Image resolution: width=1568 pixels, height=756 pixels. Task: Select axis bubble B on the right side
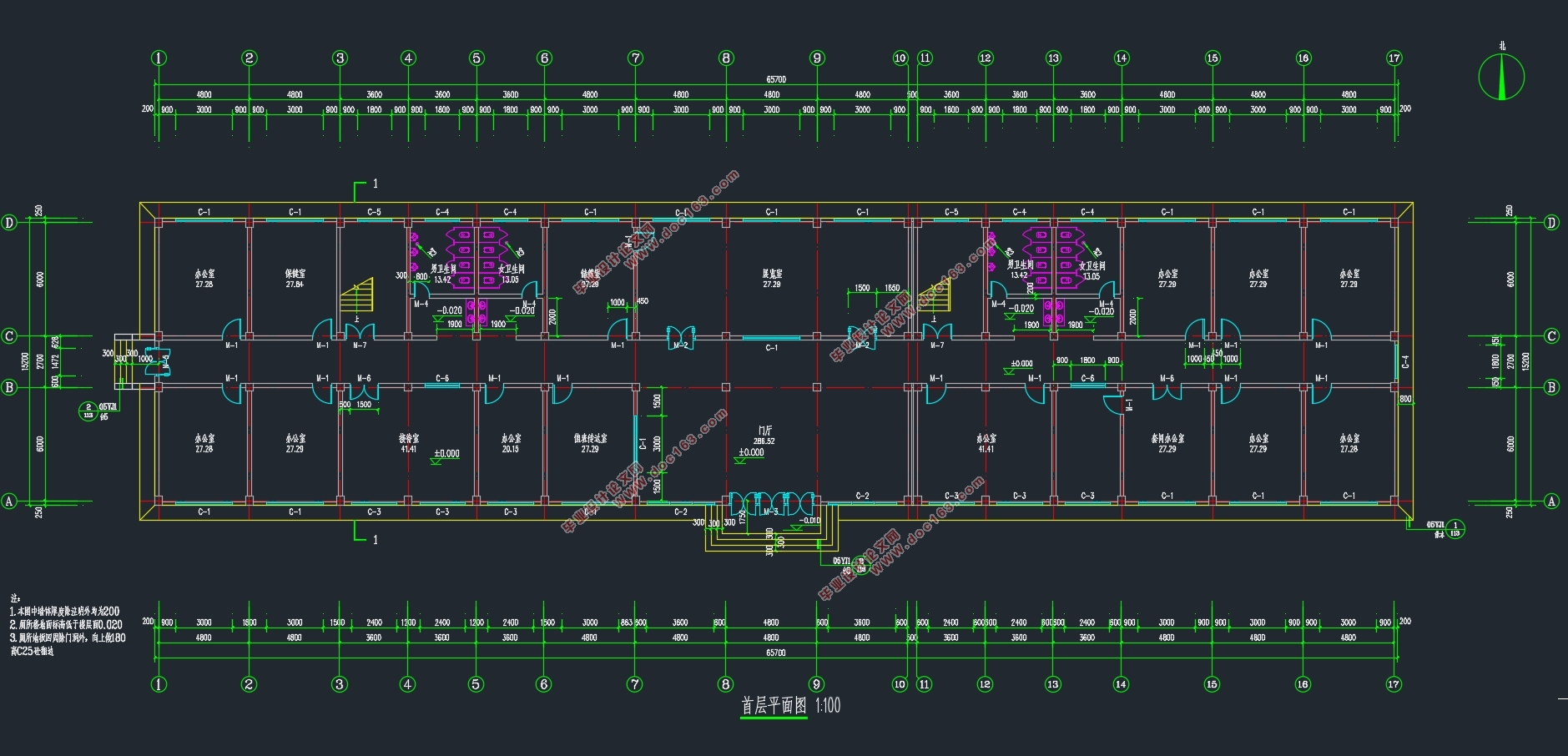point(1552,387)
